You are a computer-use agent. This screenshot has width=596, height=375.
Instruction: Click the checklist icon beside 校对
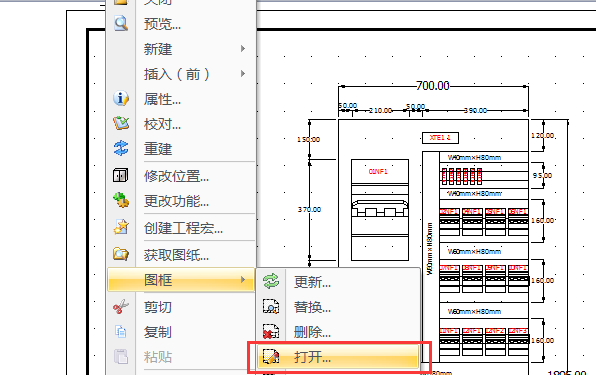(x=121, y=123)
